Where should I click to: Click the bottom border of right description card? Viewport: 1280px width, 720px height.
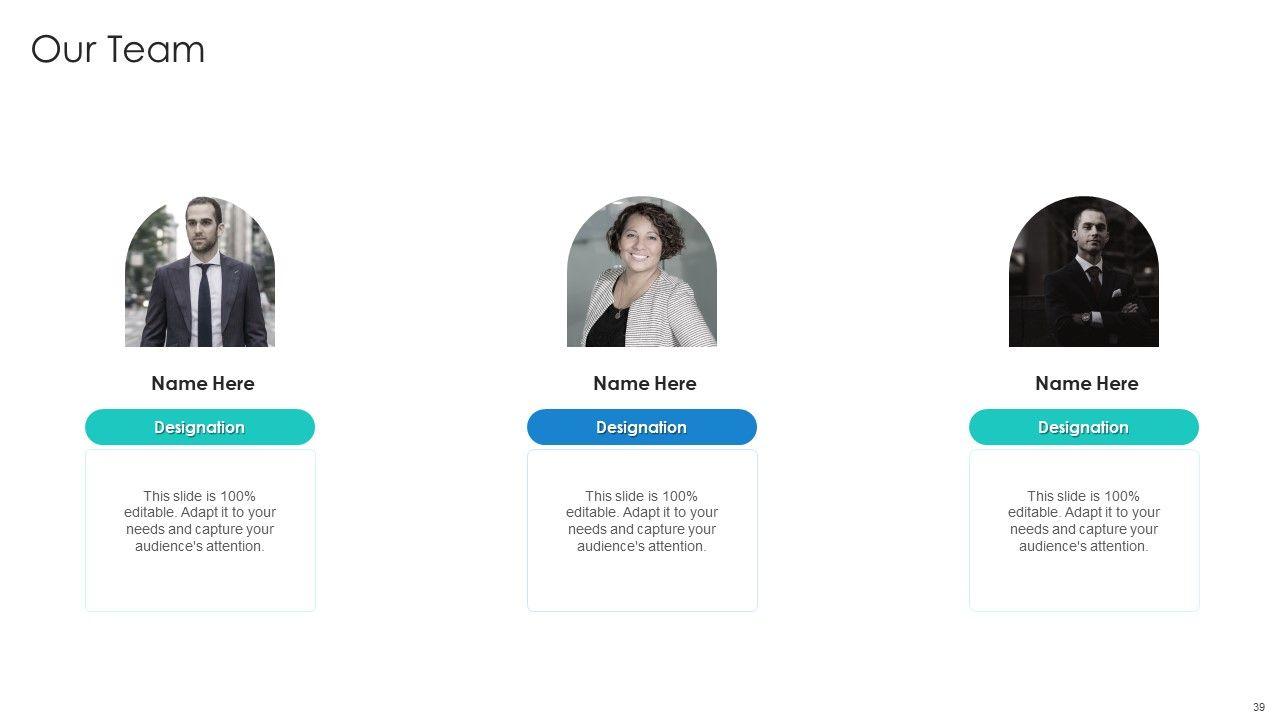pyautogui.click(x=1084, y=610)
